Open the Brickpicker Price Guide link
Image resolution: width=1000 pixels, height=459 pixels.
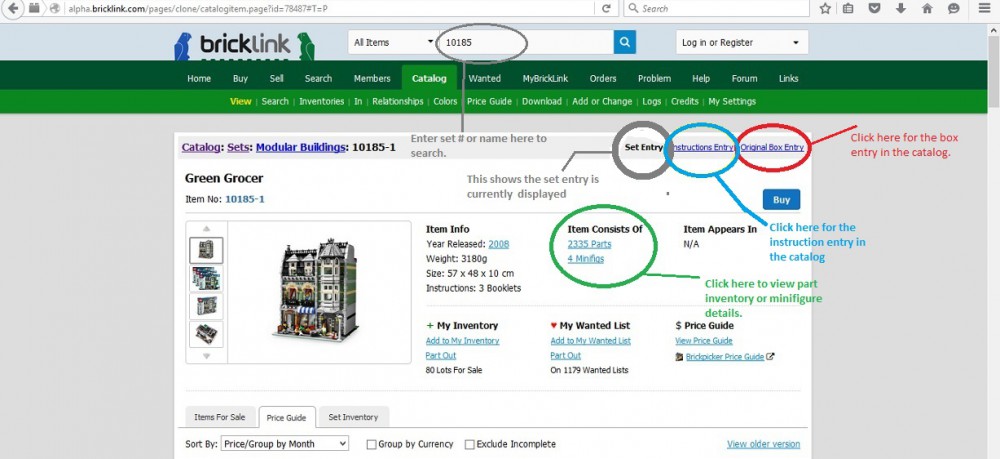725,357
